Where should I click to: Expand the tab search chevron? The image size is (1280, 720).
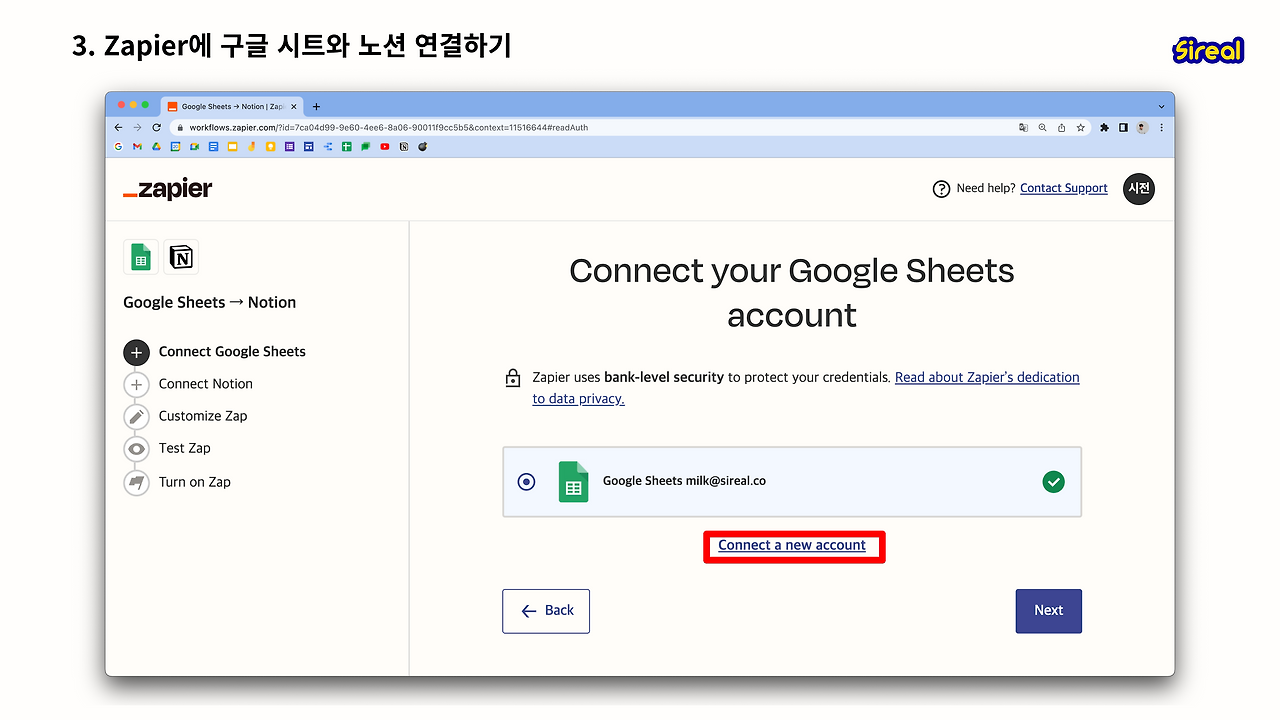coord(1161,107)
